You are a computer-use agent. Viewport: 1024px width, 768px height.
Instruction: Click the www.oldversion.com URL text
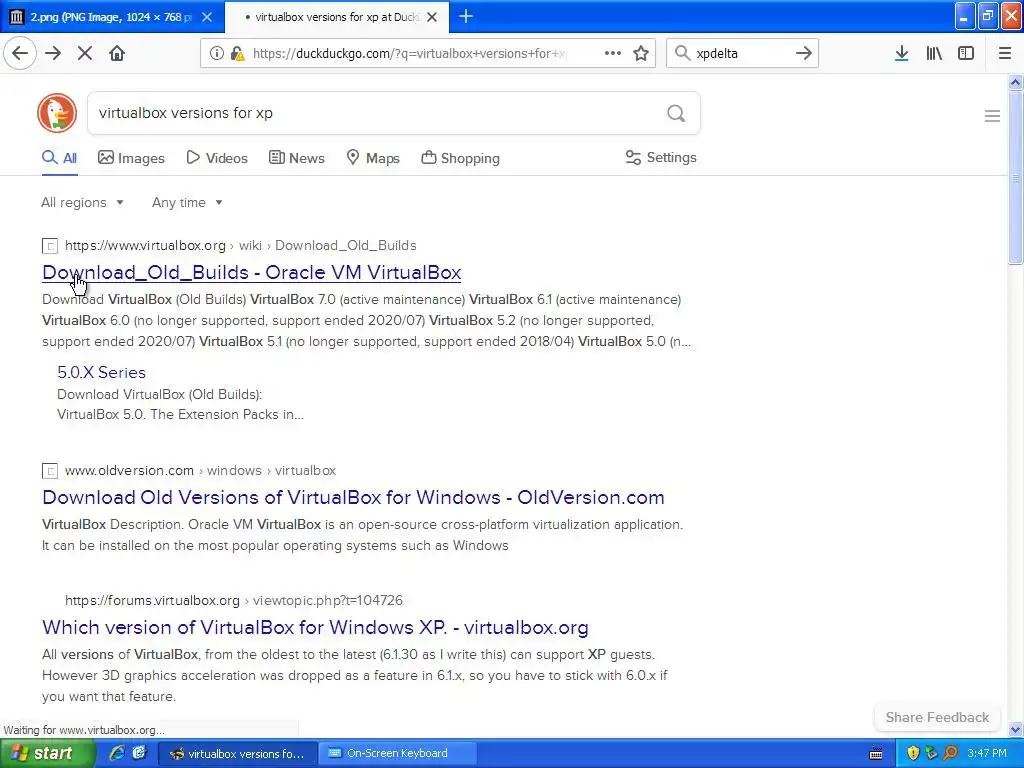coord(129,470)
